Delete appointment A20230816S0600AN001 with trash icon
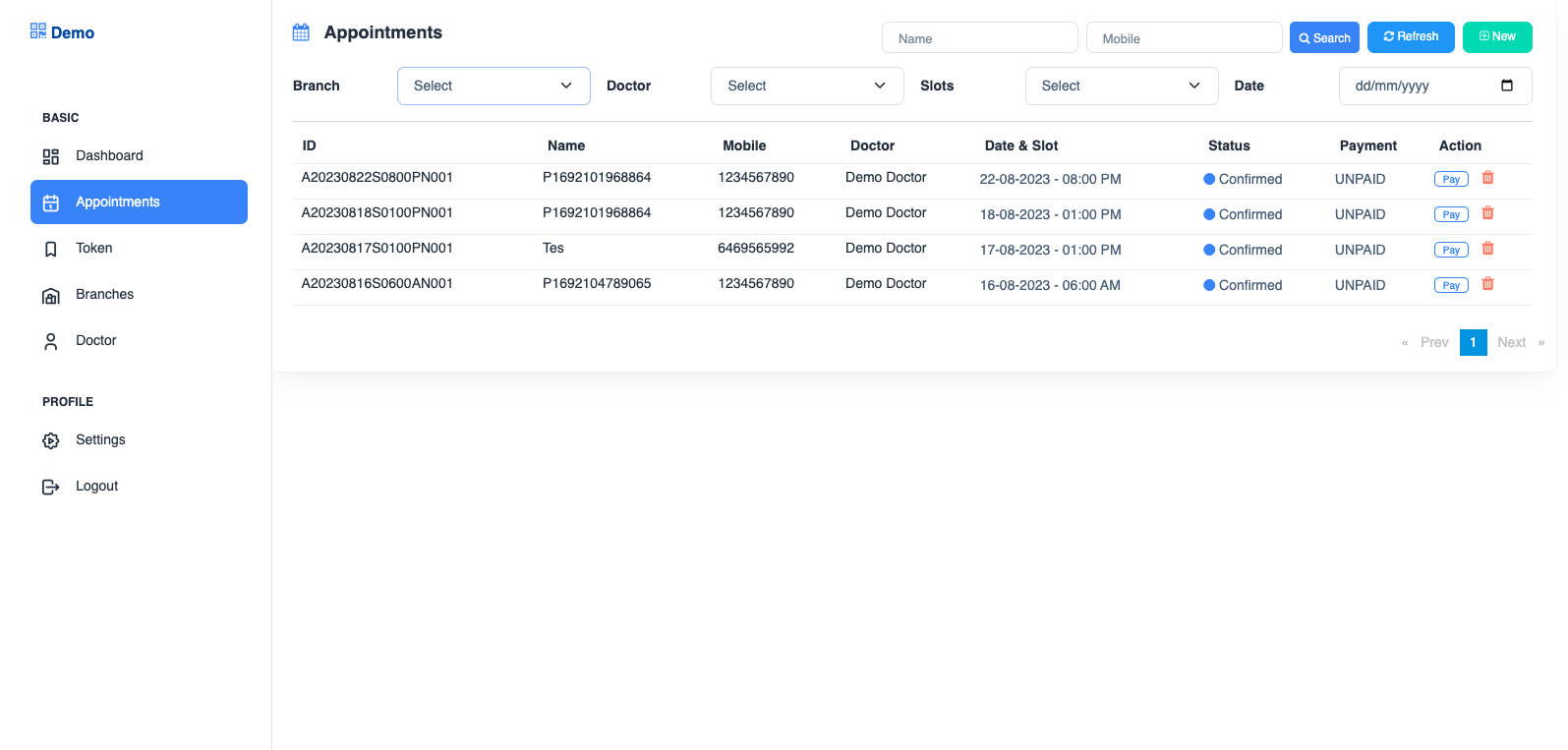1568x750 pixels. pos(1488,284)
